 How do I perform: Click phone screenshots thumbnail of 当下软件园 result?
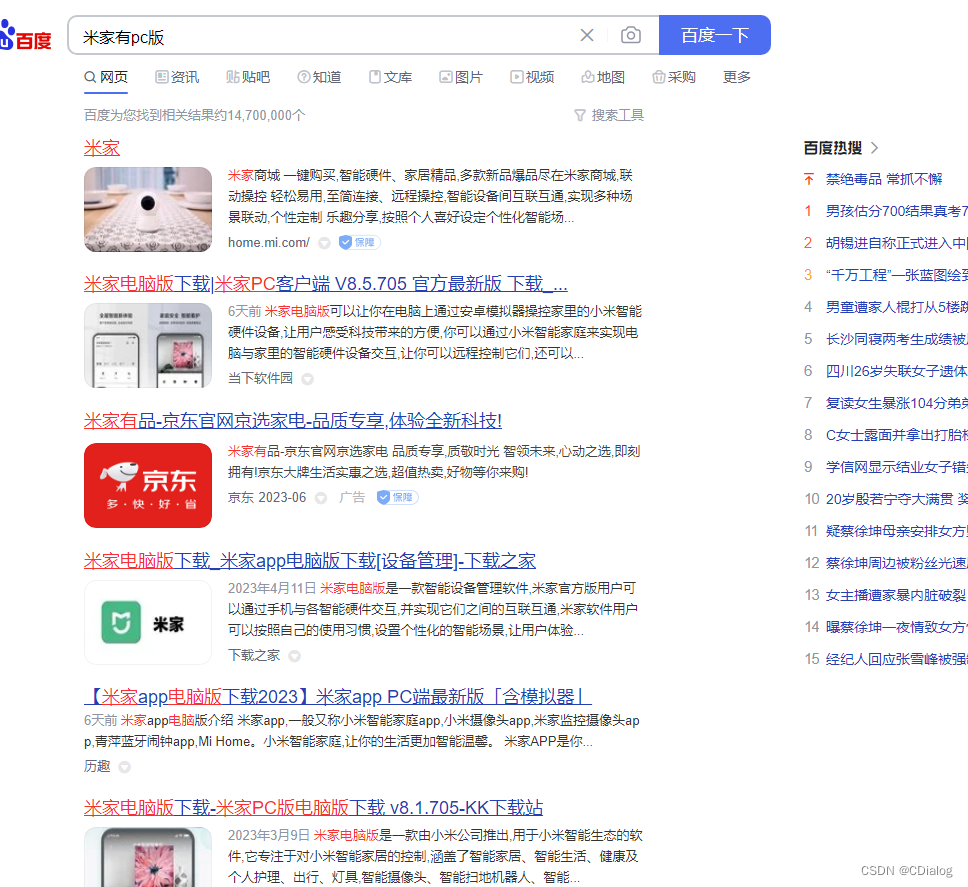(148, 345)
